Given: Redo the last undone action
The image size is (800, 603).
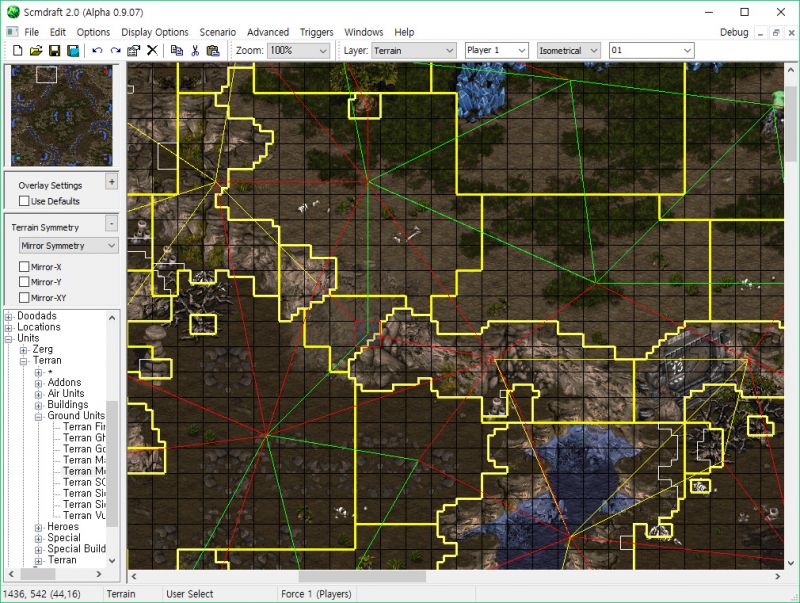Looking at the screenshot, I should pyautogui.click(x=116, y=50).
